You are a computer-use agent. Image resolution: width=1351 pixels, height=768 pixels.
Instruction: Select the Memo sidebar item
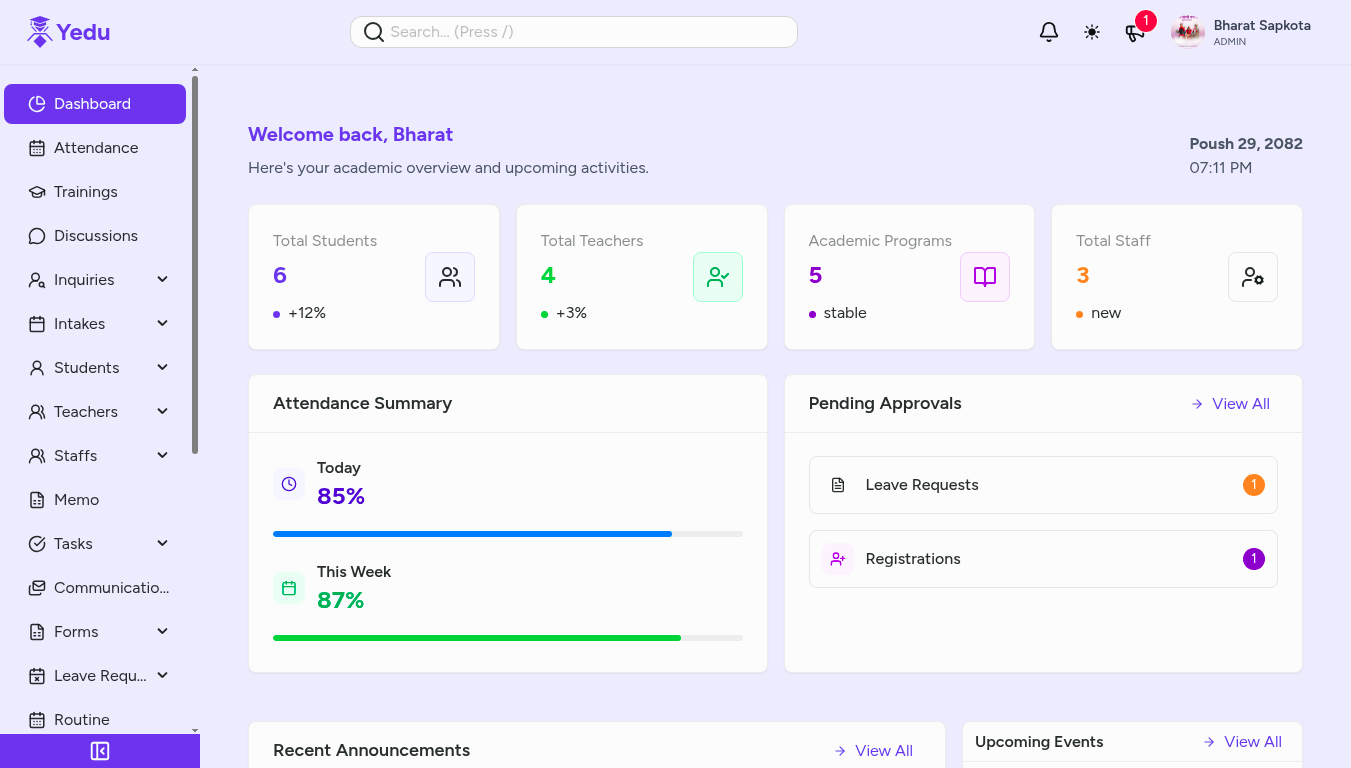click(75, 499)
